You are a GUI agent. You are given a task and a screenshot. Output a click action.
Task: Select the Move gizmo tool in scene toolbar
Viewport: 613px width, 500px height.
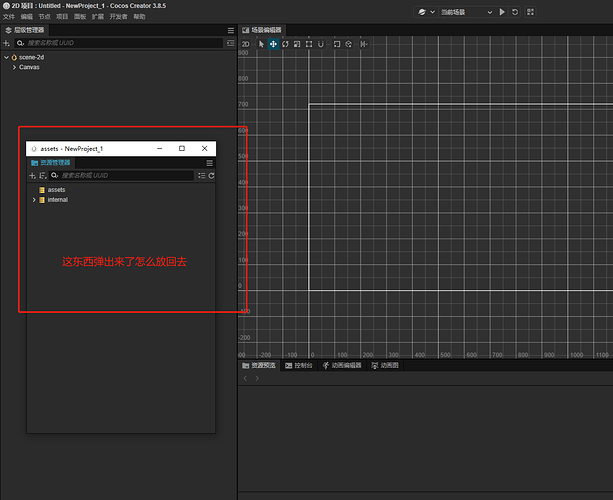coord(273,44)
